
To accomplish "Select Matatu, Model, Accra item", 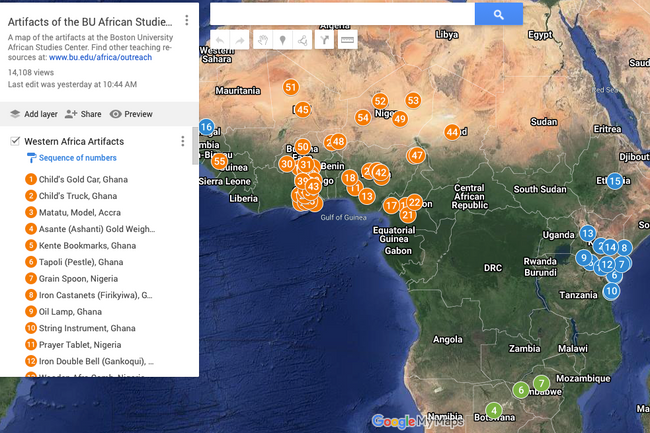I will pyautogui.click(x=73, y=213).
